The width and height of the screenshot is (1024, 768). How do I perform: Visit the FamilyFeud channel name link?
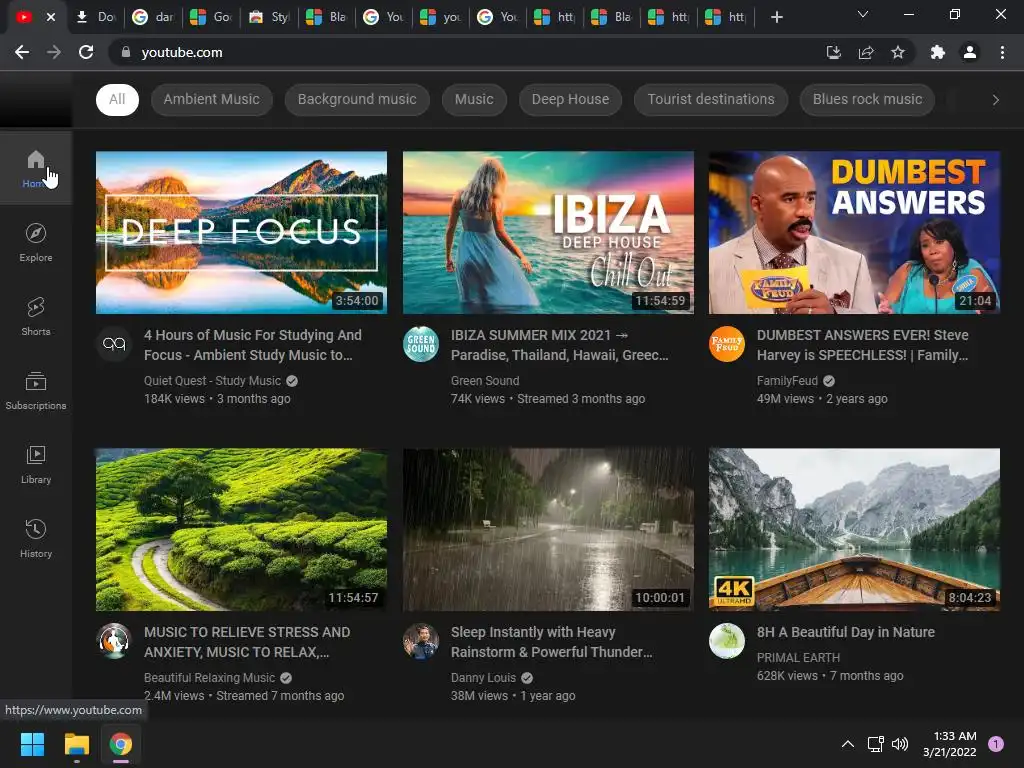pyautogui.click(x=787, y=381)
